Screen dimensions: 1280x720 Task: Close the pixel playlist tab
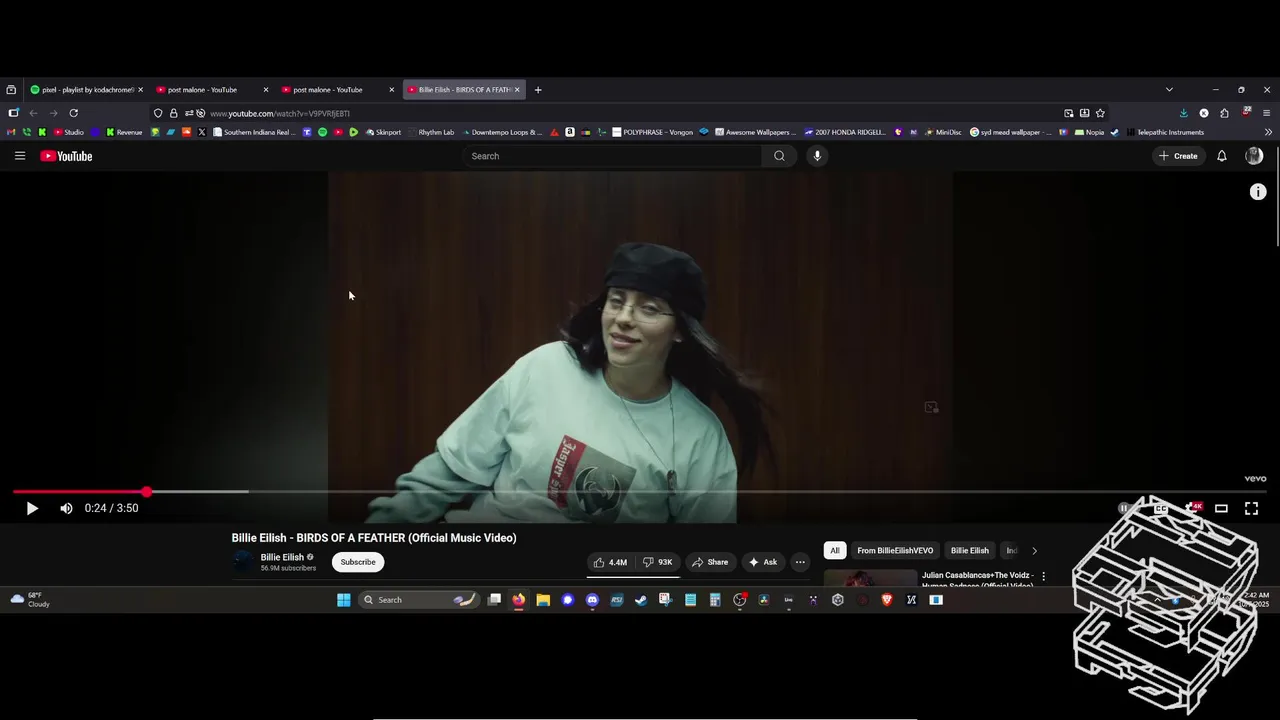click(140, 90)
